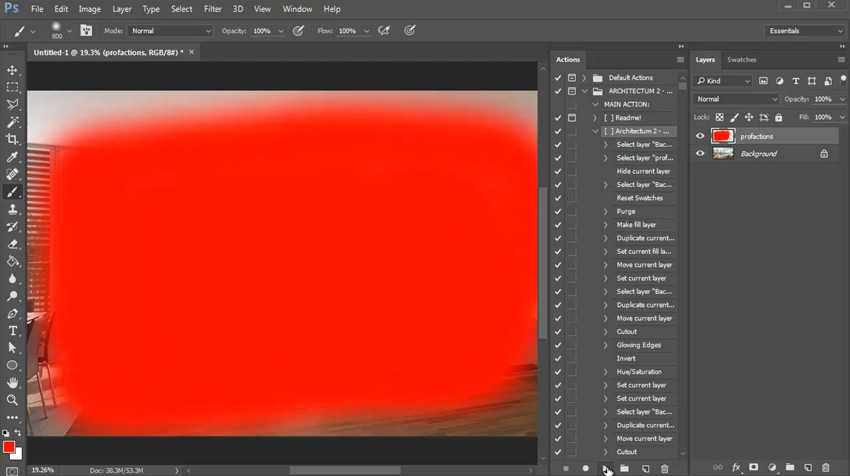Select the Rectangular Marquee tool

[12, 87]
